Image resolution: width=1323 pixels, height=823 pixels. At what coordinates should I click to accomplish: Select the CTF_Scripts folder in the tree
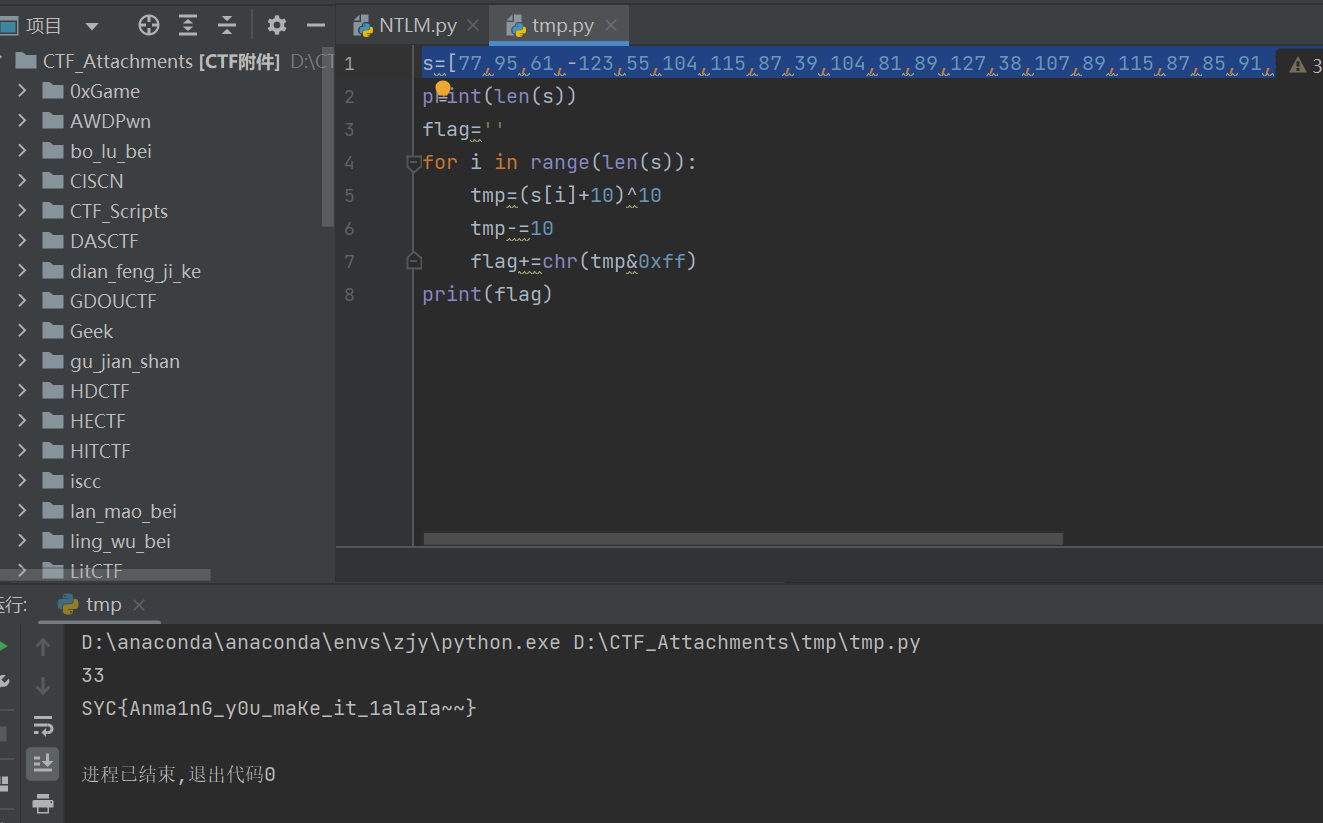[x=118, y=211]
